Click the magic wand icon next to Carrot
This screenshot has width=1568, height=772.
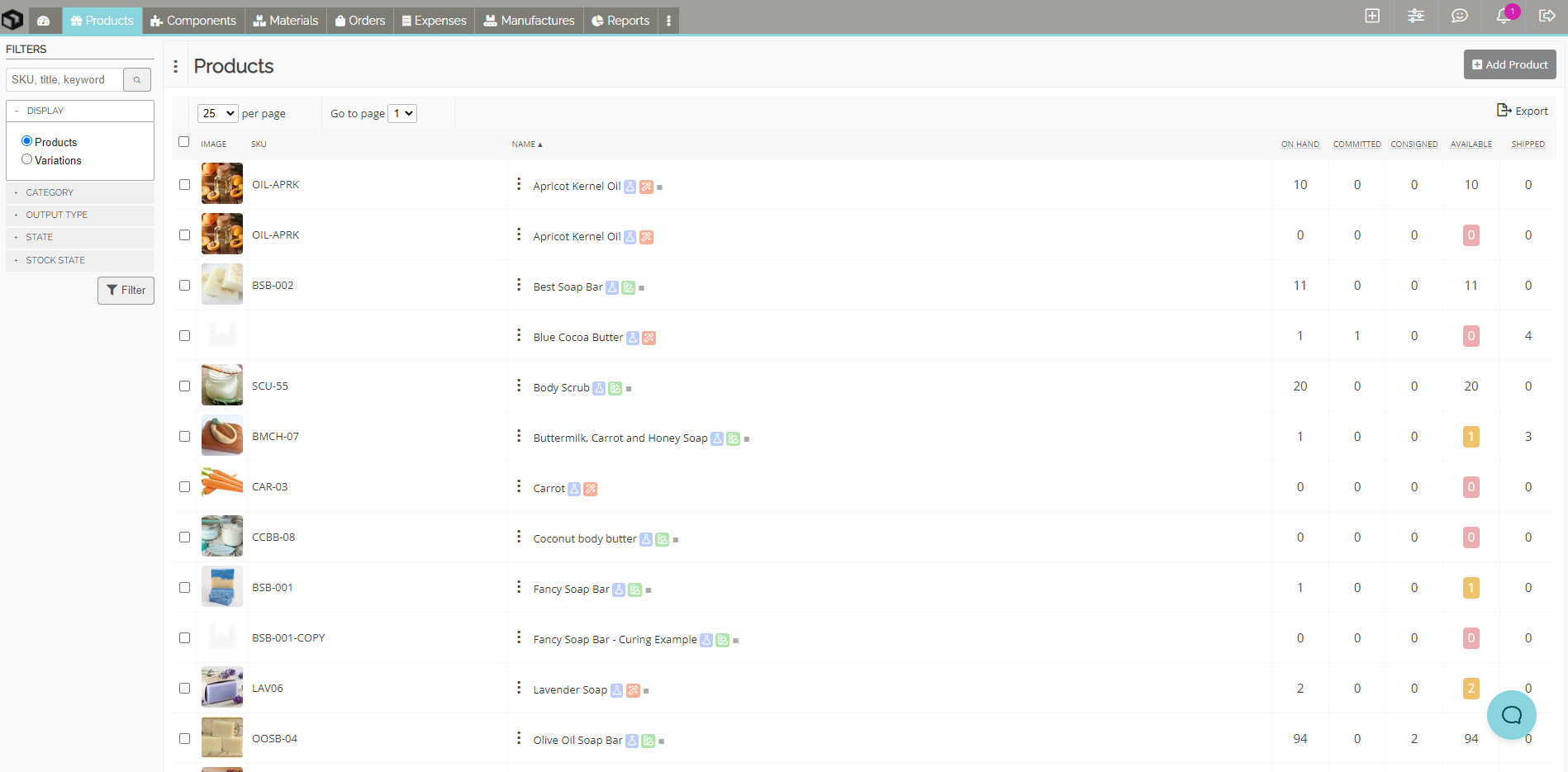click(x=590, y=489)
